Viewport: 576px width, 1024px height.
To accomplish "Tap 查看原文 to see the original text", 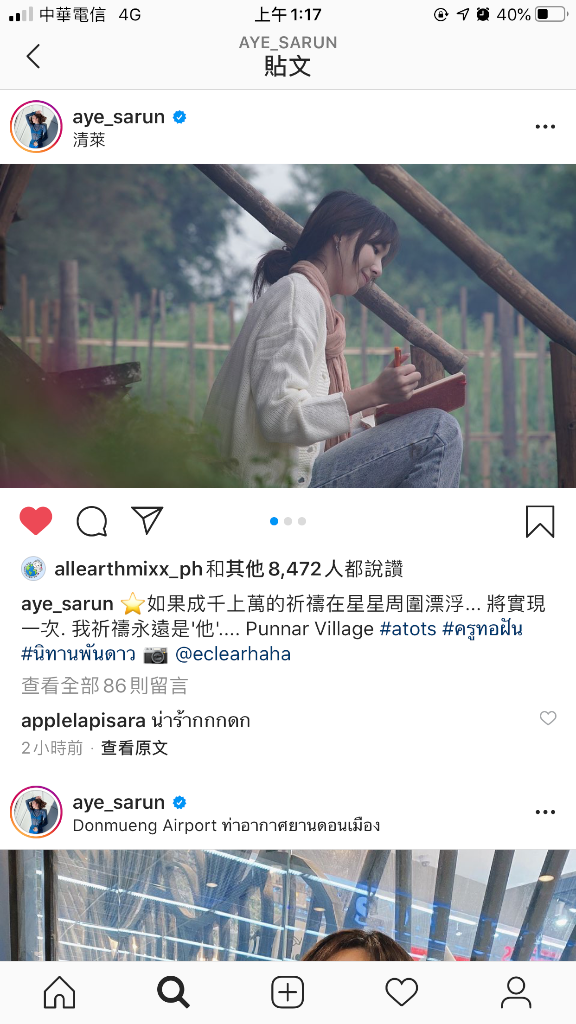I will [x=135, y=748].
